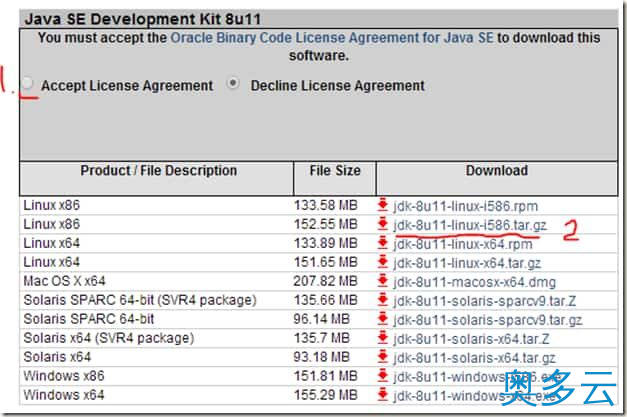Image resolution: width=627 pixels, height=417 pixels.
Task: Click the Java SE Development Kit 8u11 title
Action: (143, 19)
